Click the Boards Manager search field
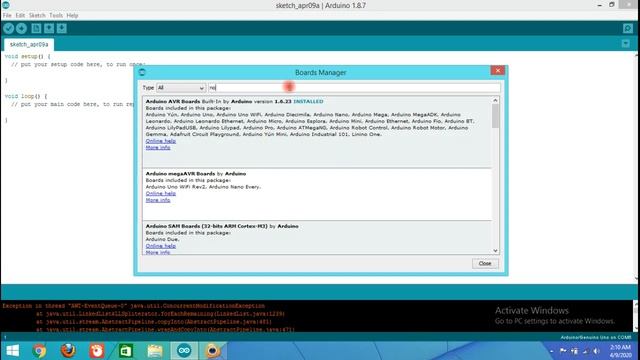 (354, 88)
